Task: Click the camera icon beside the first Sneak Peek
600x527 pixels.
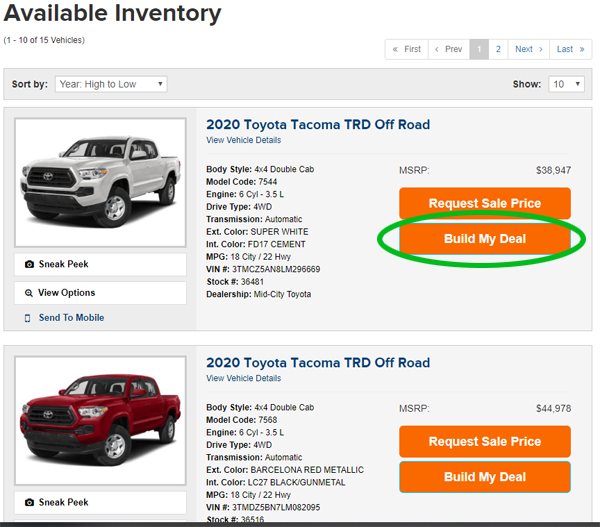Action: point(29,264)
